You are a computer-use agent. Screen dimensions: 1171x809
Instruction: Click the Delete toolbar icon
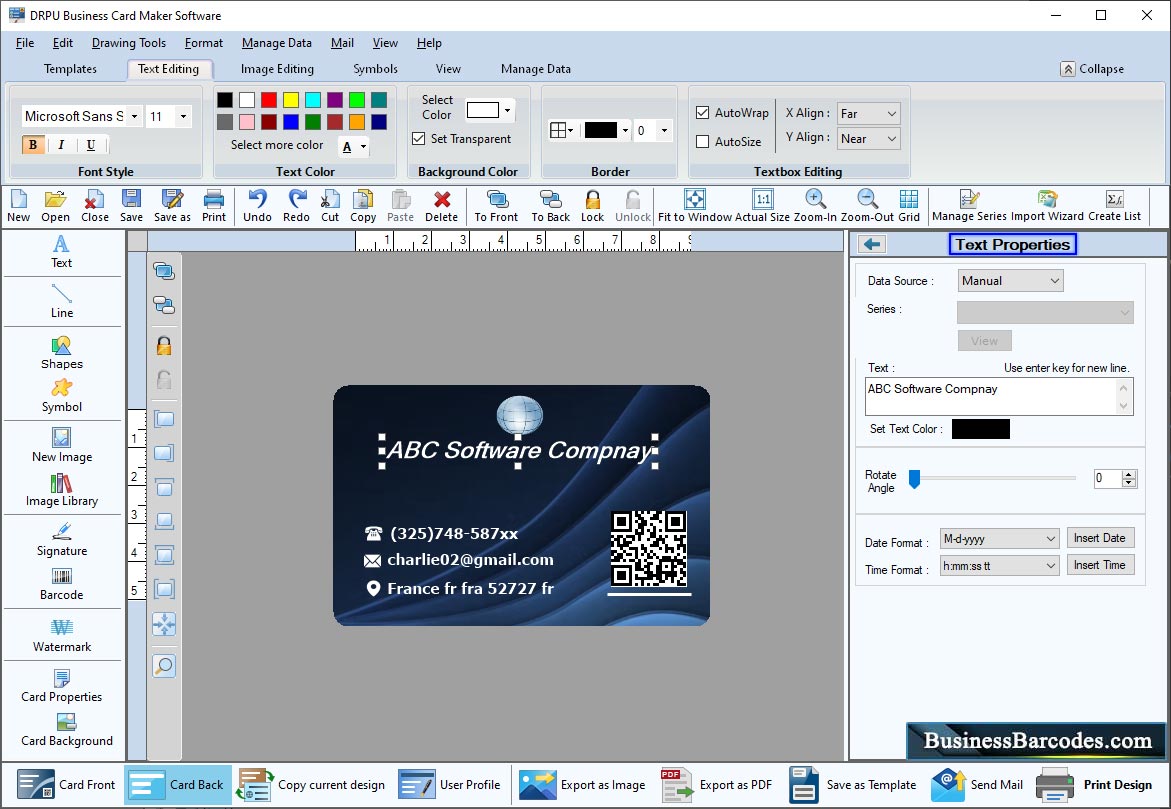tap(441, 206)
